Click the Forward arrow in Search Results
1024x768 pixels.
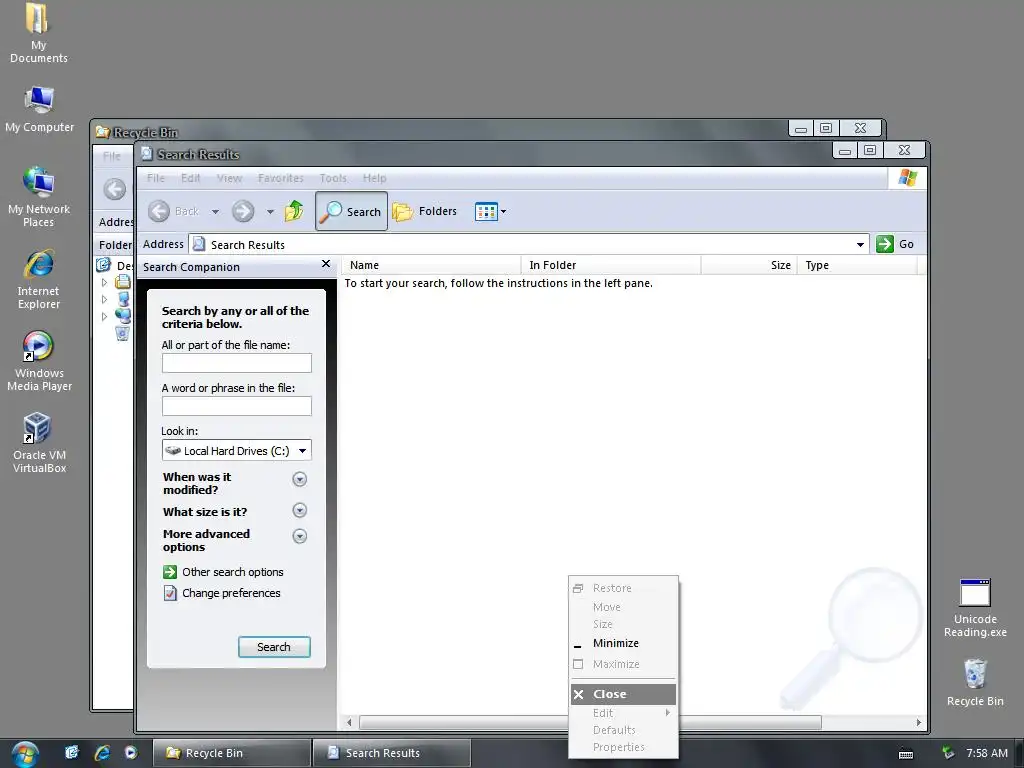point(243,211)
